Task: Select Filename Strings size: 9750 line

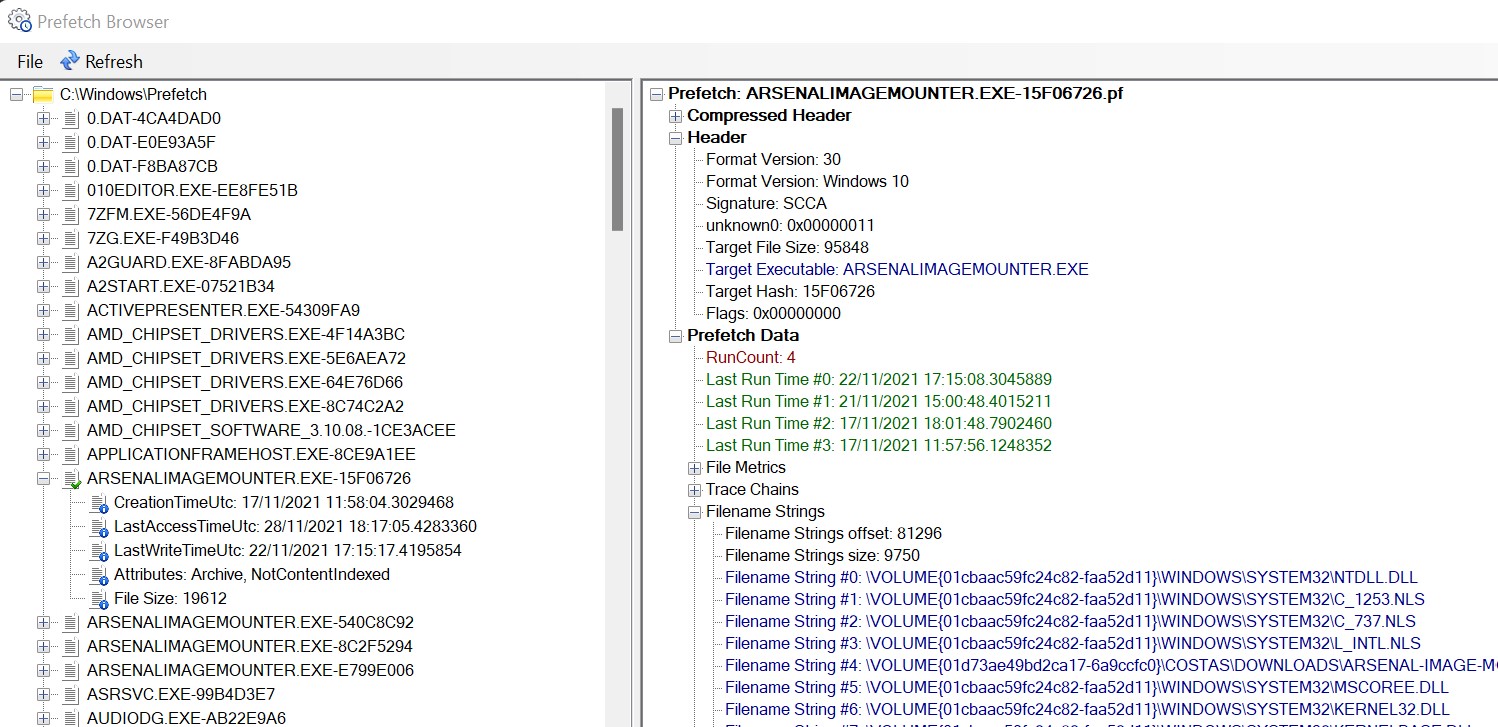Action: pyautogui.click(x=822, y=555)
